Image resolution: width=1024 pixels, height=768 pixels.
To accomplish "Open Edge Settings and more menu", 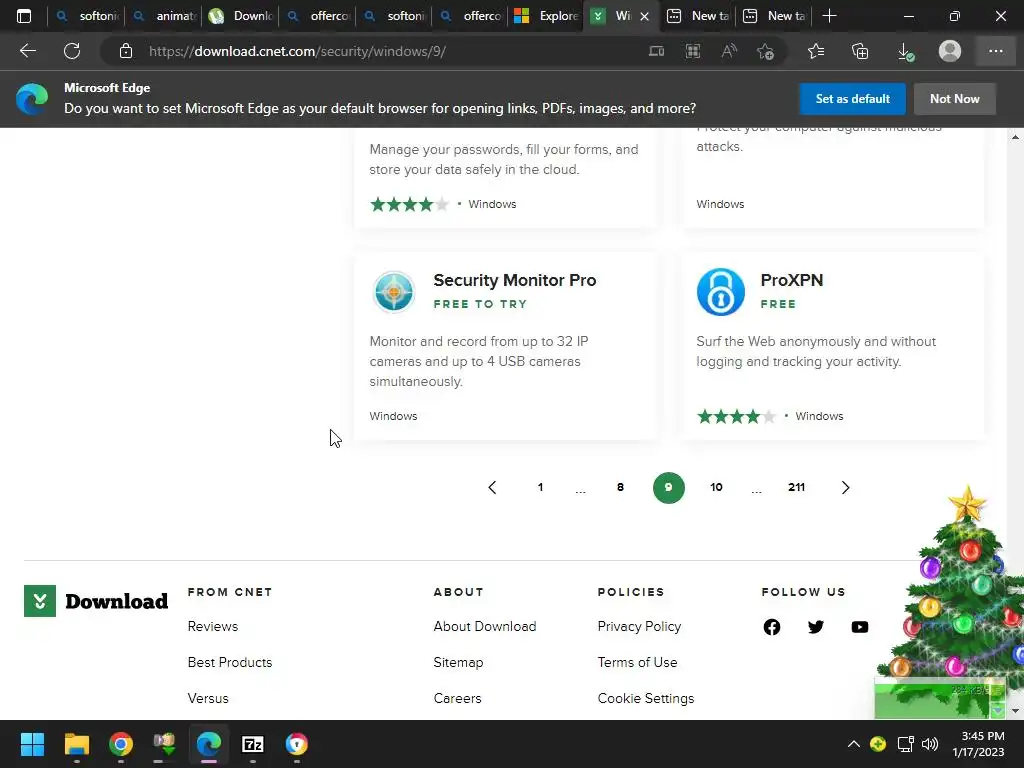I will pos(995,51).
